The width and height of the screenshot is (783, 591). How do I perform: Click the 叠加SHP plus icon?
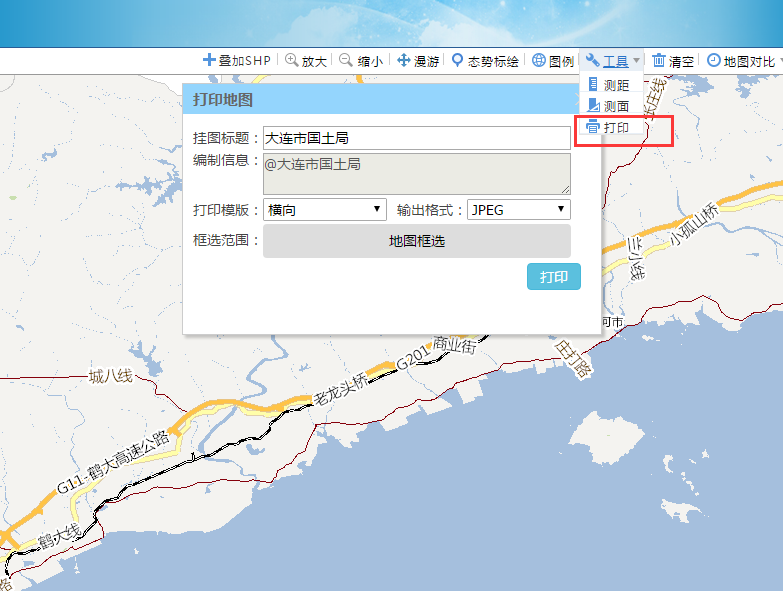(209, 60)
